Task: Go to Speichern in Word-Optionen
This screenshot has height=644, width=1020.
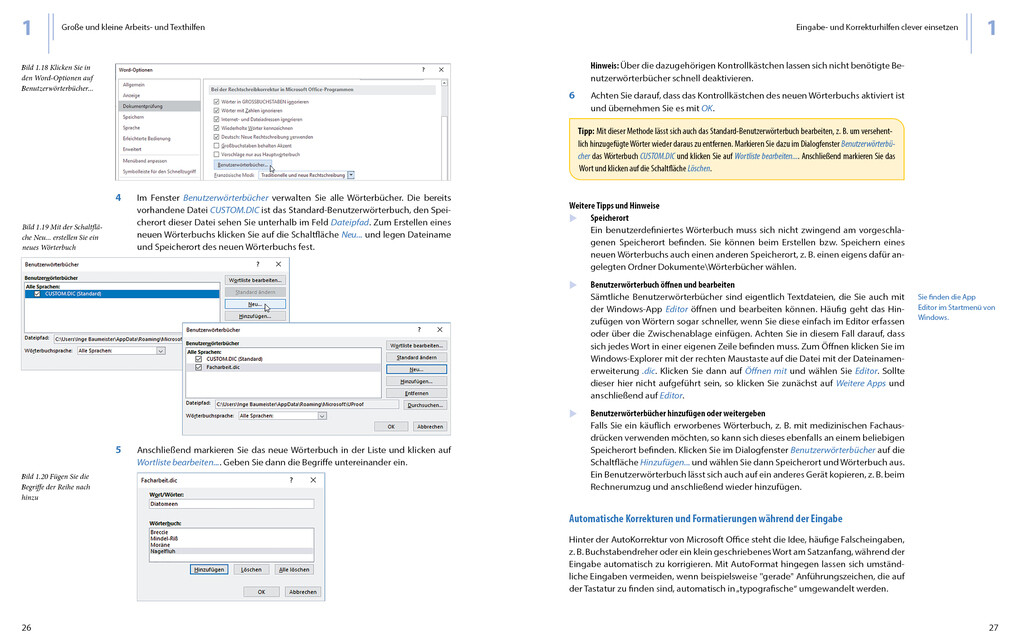Action: 133,117
